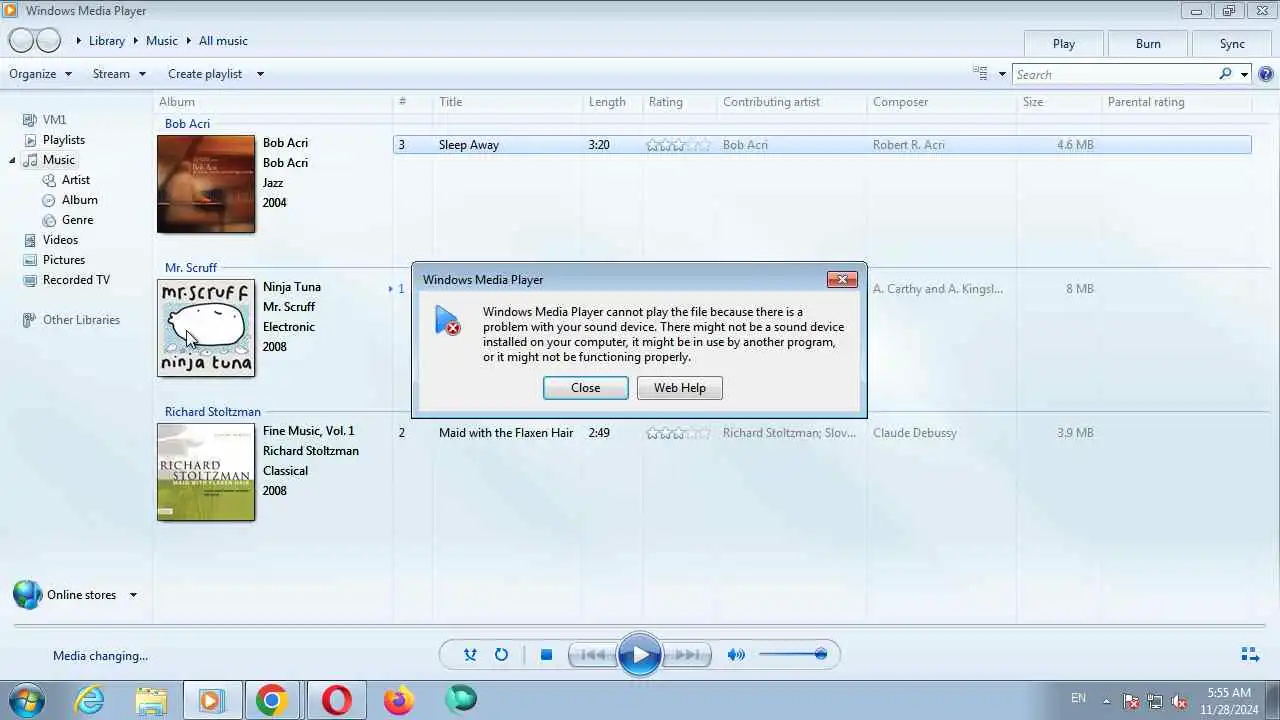Select Album under Music

click(x=80, y=200)
